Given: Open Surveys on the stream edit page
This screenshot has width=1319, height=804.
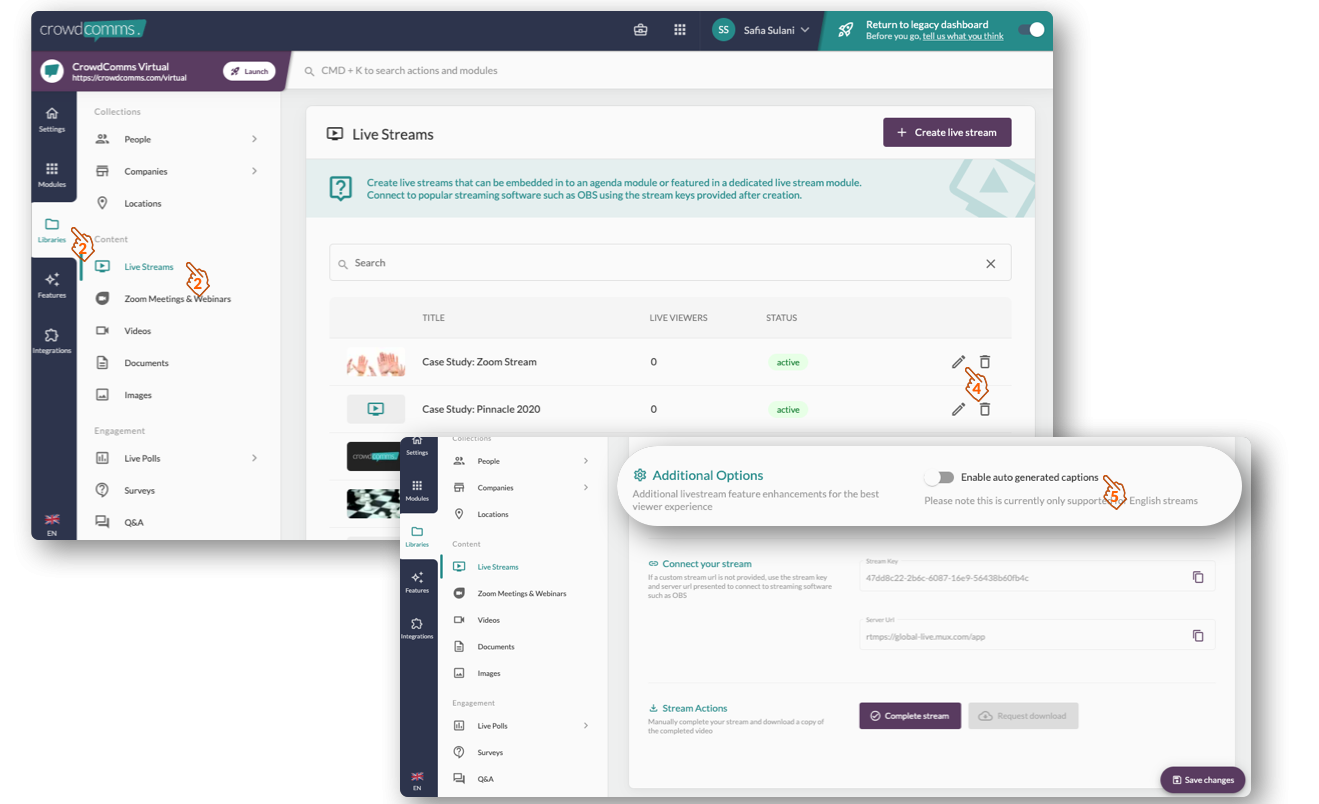Looking at the screenshot, I should (490, 752).
